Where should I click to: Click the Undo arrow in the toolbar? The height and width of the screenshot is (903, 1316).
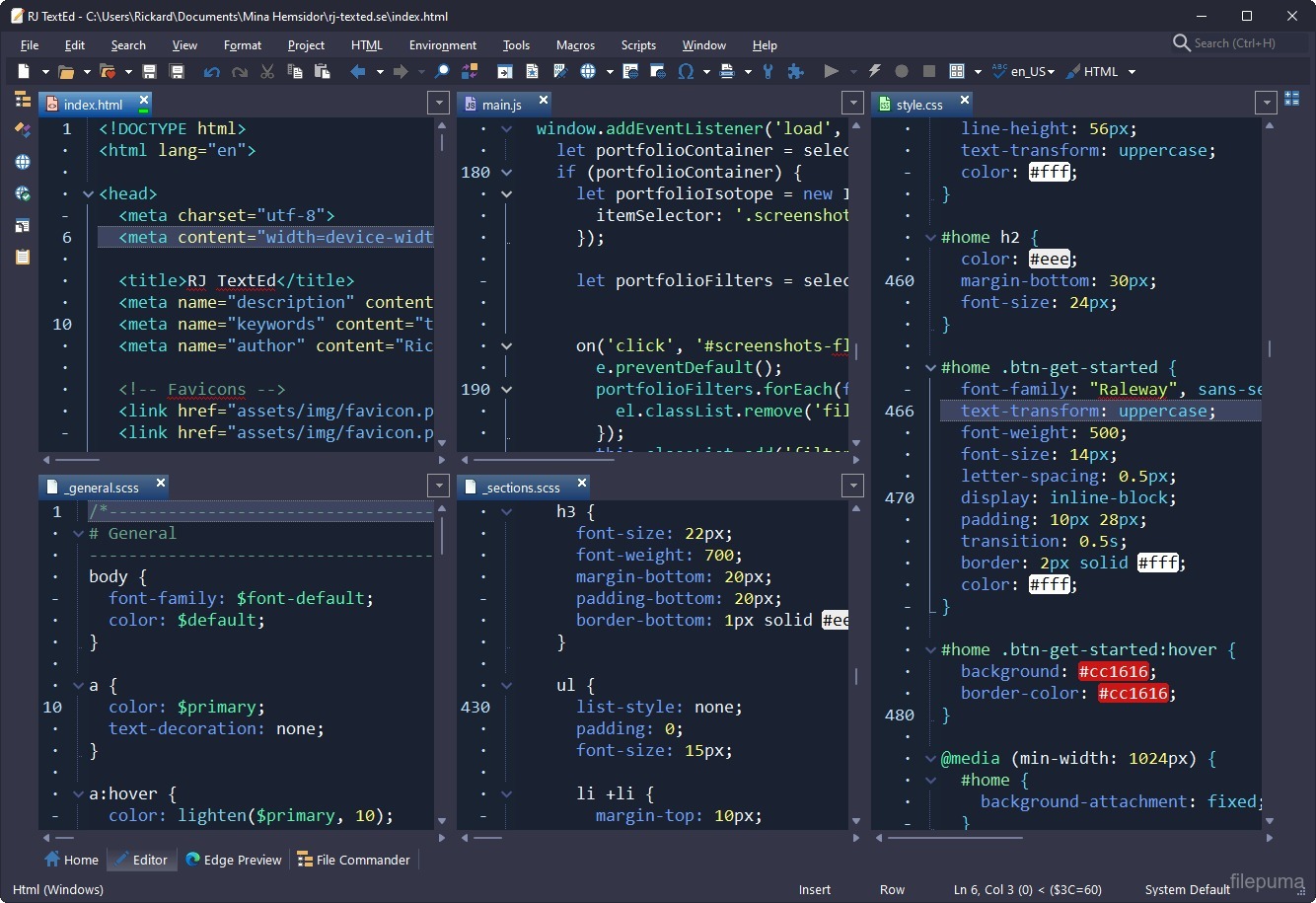(211, 72)
